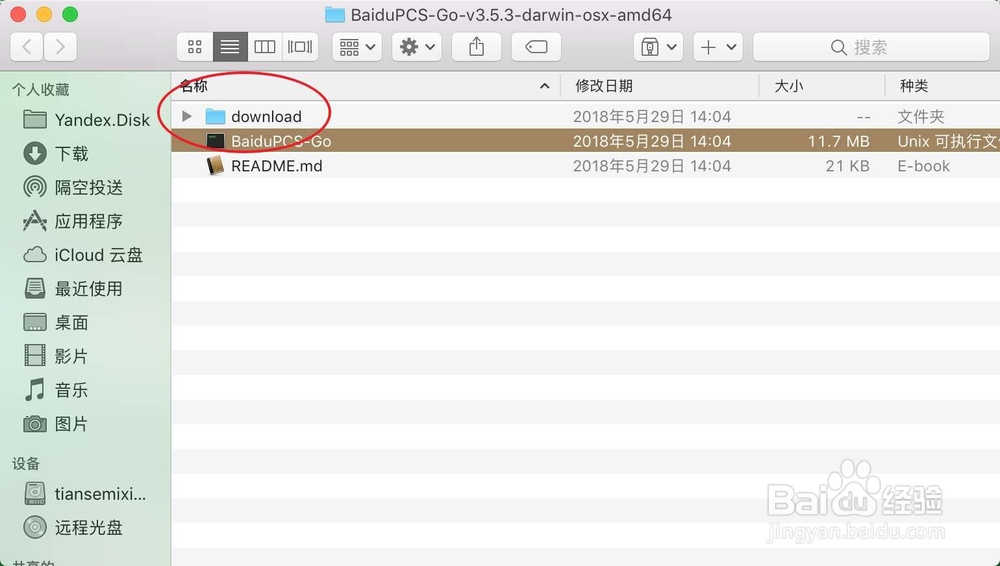Viewport: 1000px width, 566px height.
Task: Select the BaiduPCS-Go file name
Action: pos(281,141)
